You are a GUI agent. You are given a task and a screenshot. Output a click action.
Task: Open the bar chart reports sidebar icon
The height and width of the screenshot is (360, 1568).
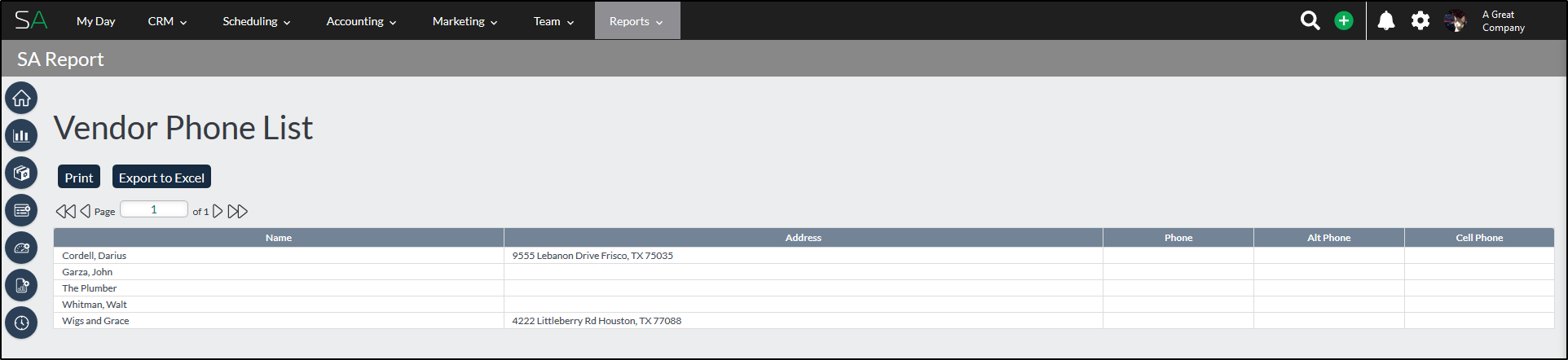coord(21,135)
